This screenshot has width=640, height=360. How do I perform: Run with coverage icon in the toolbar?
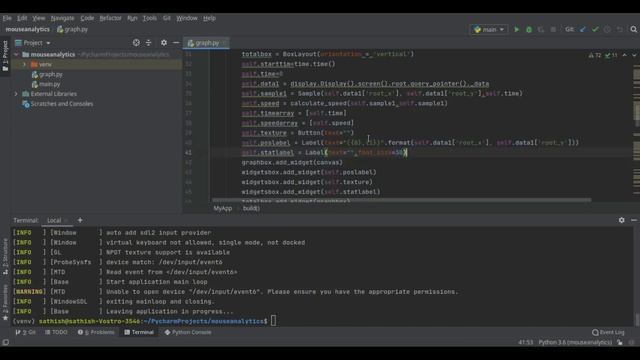541,29
